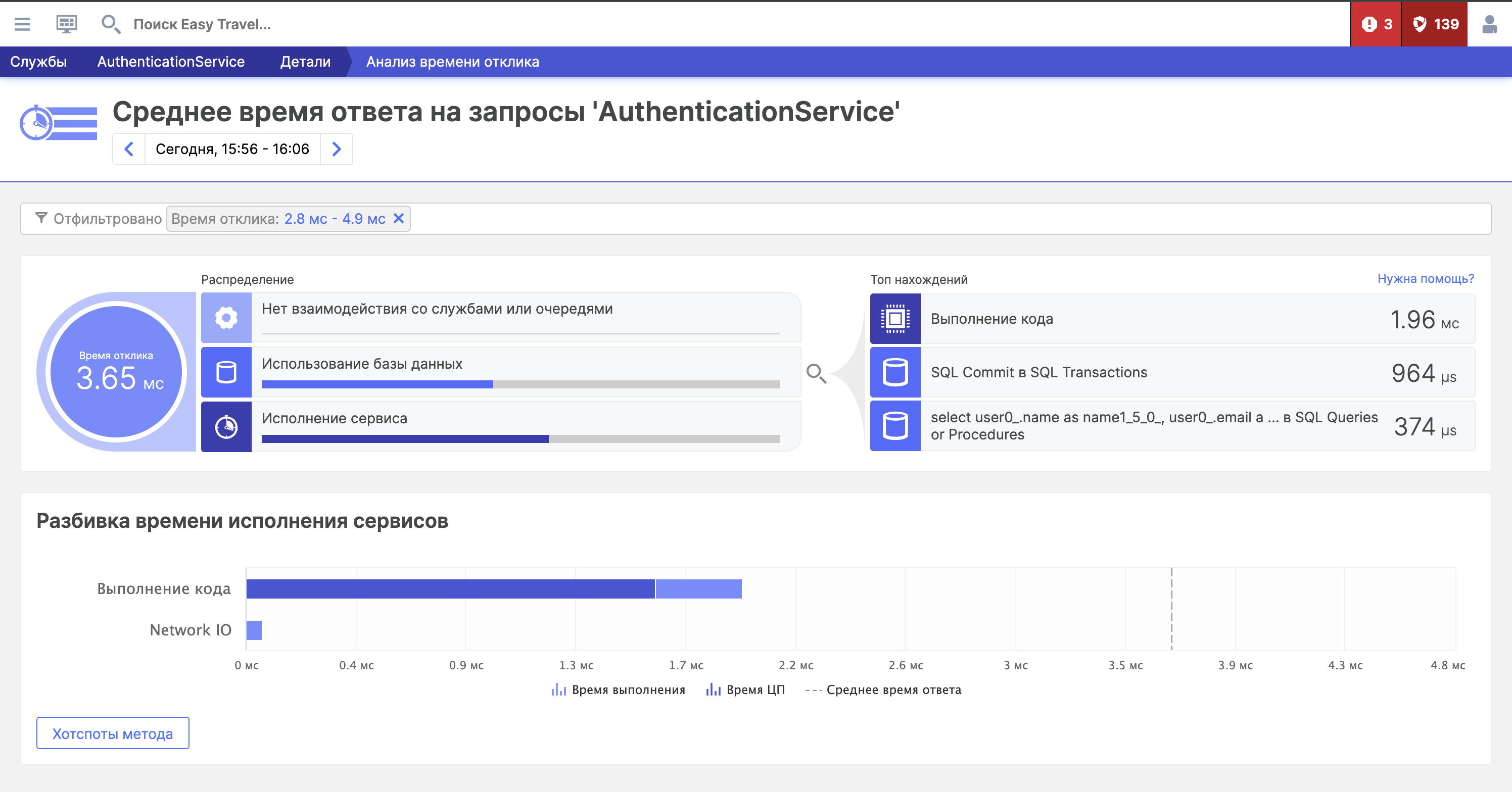Open 'Нужна помощь?' link
The image size is (1512, 792).
pyautogui.click(x=1425, y=279)
